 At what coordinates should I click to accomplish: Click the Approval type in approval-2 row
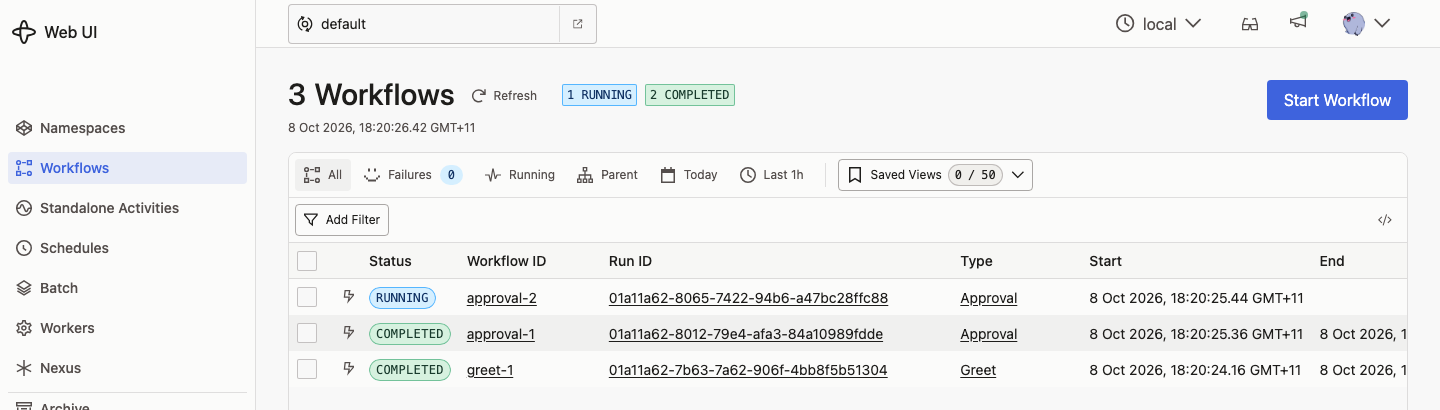989,298
